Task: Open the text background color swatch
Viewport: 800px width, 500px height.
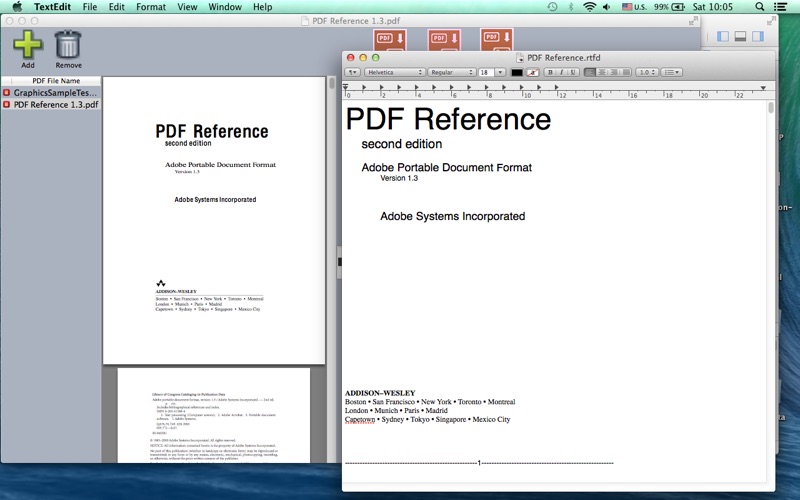Action: 533,72
